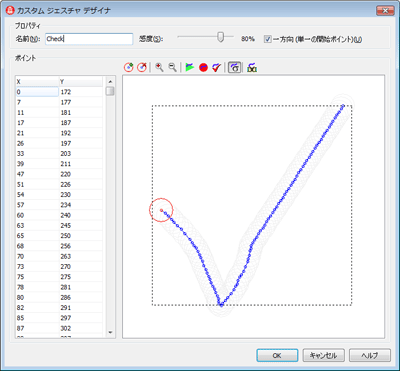Open help with the ヘルプ button
Image resolution: width=400 pixels, height=371 pixels.
click(369, 355)
